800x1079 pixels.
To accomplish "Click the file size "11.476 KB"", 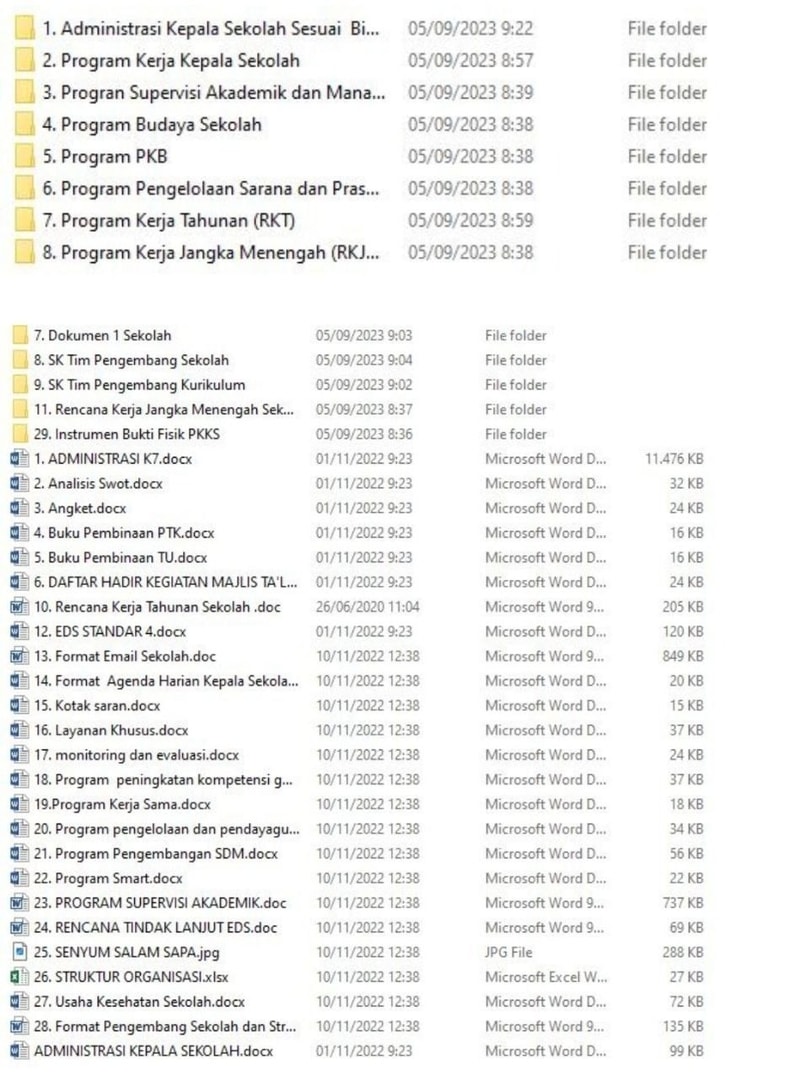I will (x=674, y=459).
